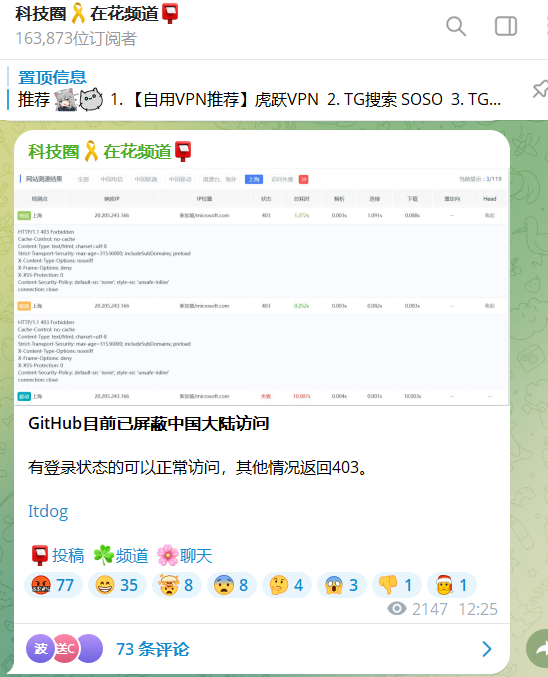Forward the post with the share arrow
This screenshot has width=548, height=677.
click(538, 649)
